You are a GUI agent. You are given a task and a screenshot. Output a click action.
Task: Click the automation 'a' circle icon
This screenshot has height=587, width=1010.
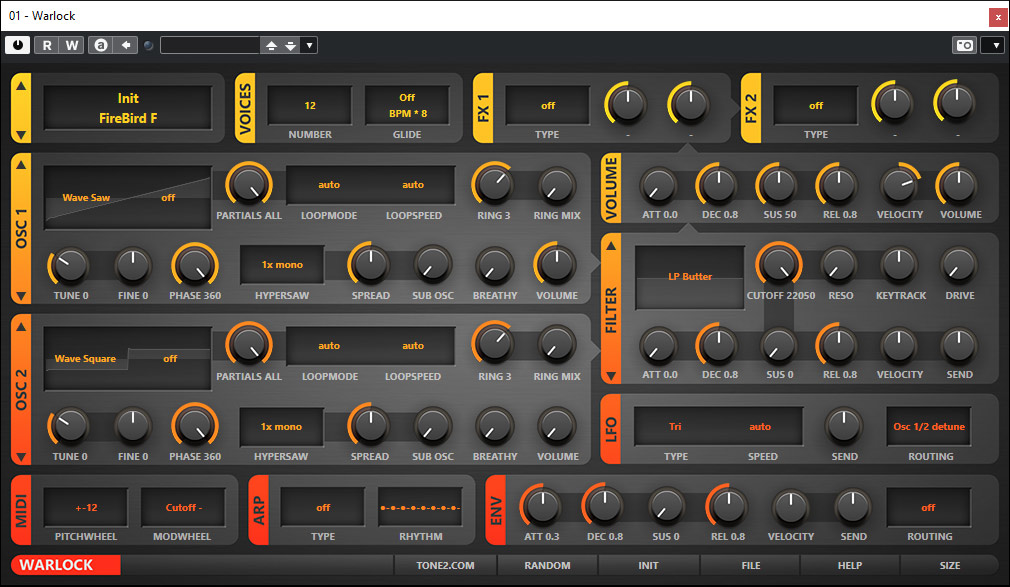(x=100, y=45)
